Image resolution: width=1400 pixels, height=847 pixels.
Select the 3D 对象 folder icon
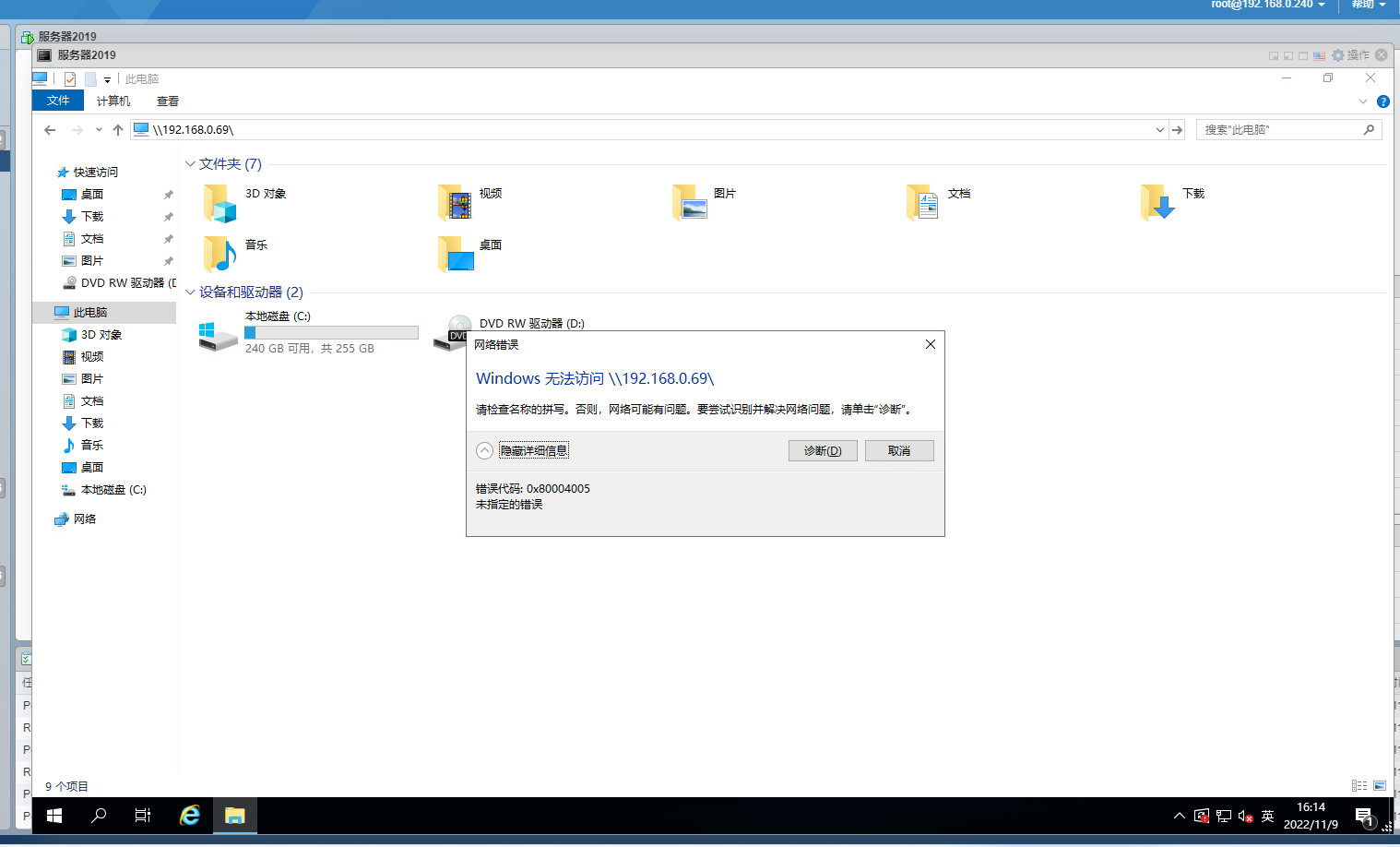(219, 203)
